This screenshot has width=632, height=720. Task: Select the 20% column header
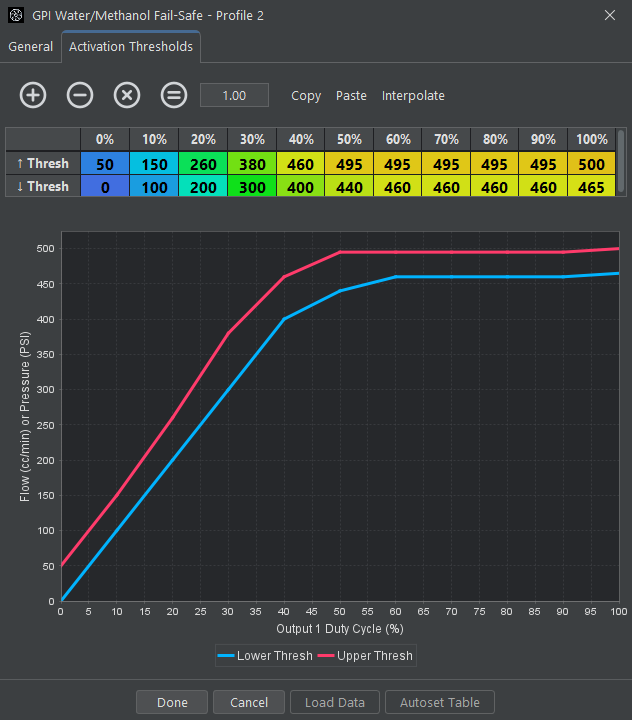203,139
